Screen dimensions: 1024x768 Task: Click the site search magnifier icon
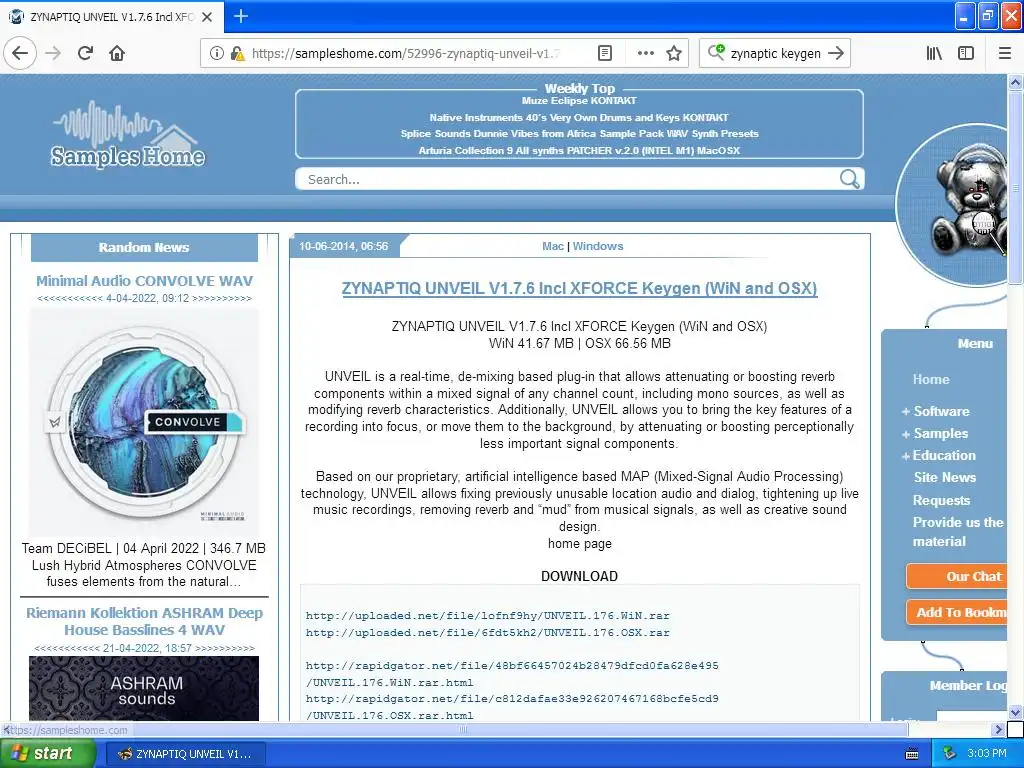tap(849, 178)
